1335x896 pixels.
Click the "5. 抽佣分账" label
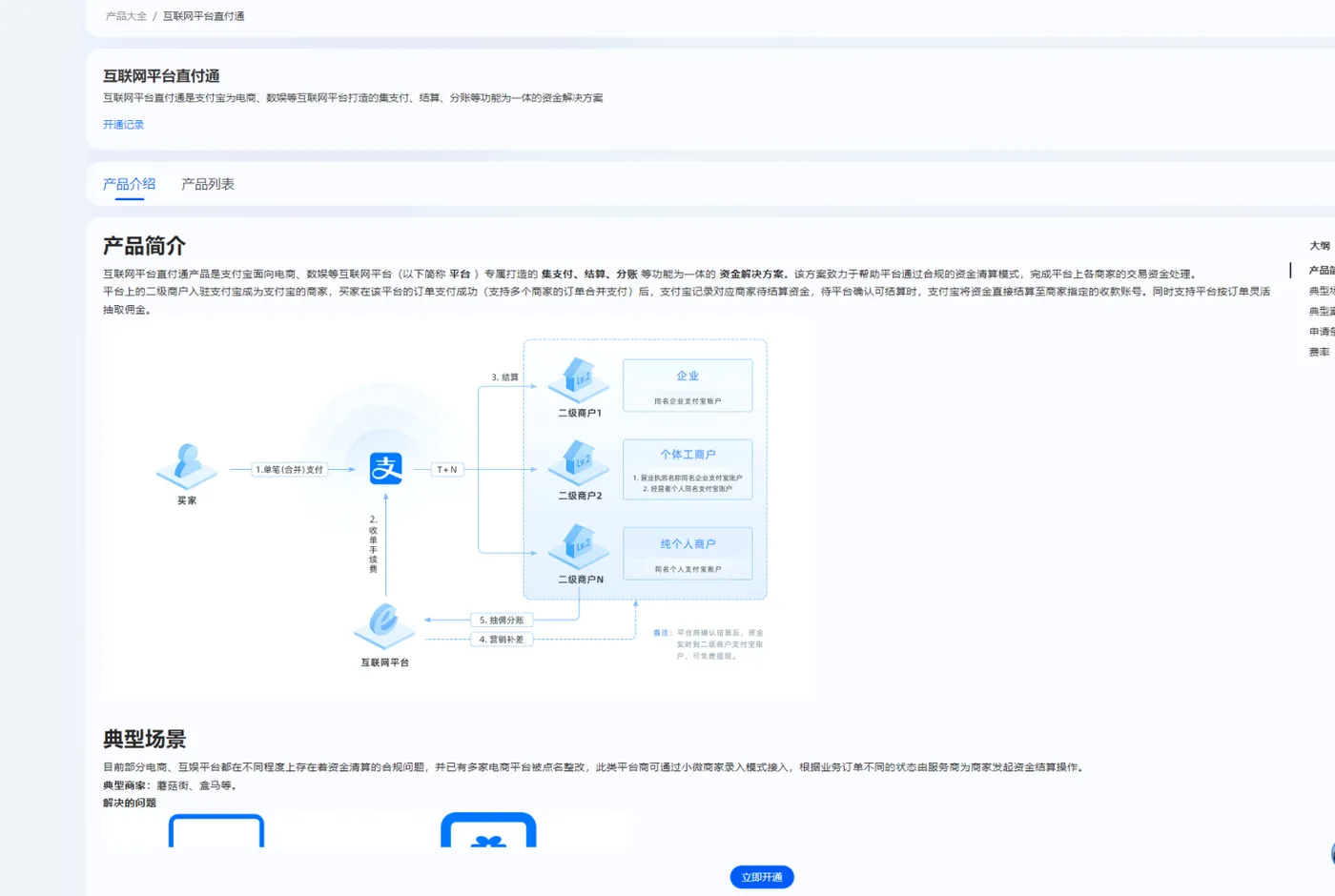tap(502, 620)
